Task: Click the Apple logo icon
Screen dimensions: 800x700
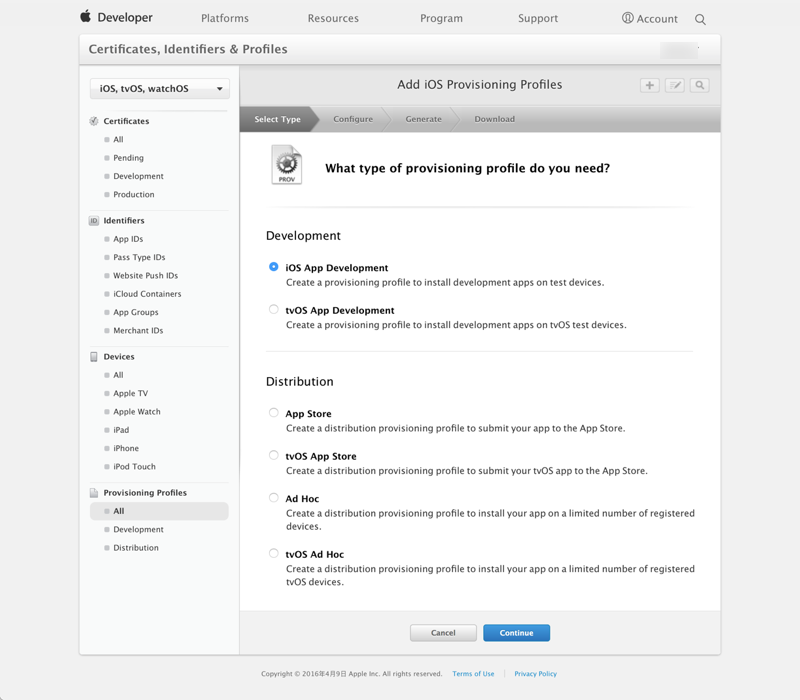Action: pos(86,17)
